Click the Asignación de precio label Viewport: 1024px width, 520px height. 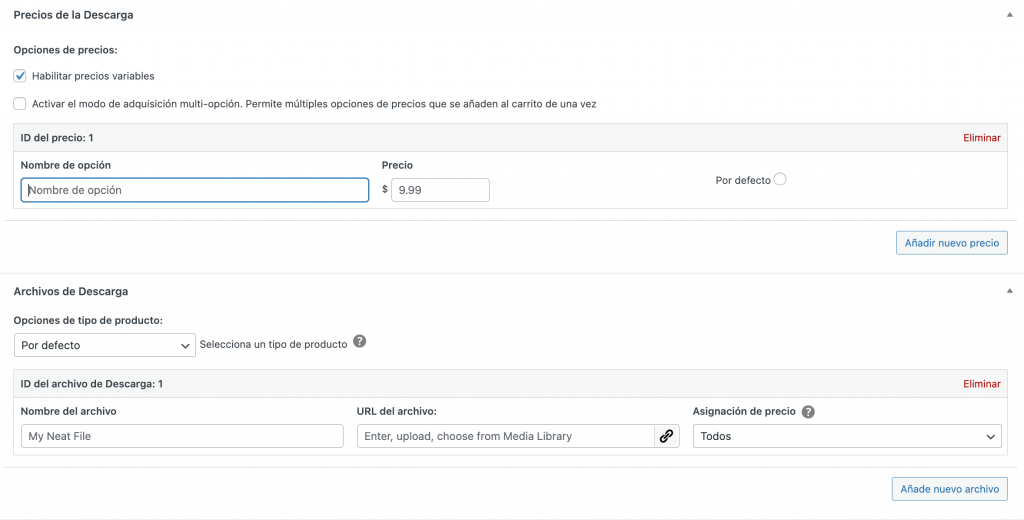pos(744,412)
